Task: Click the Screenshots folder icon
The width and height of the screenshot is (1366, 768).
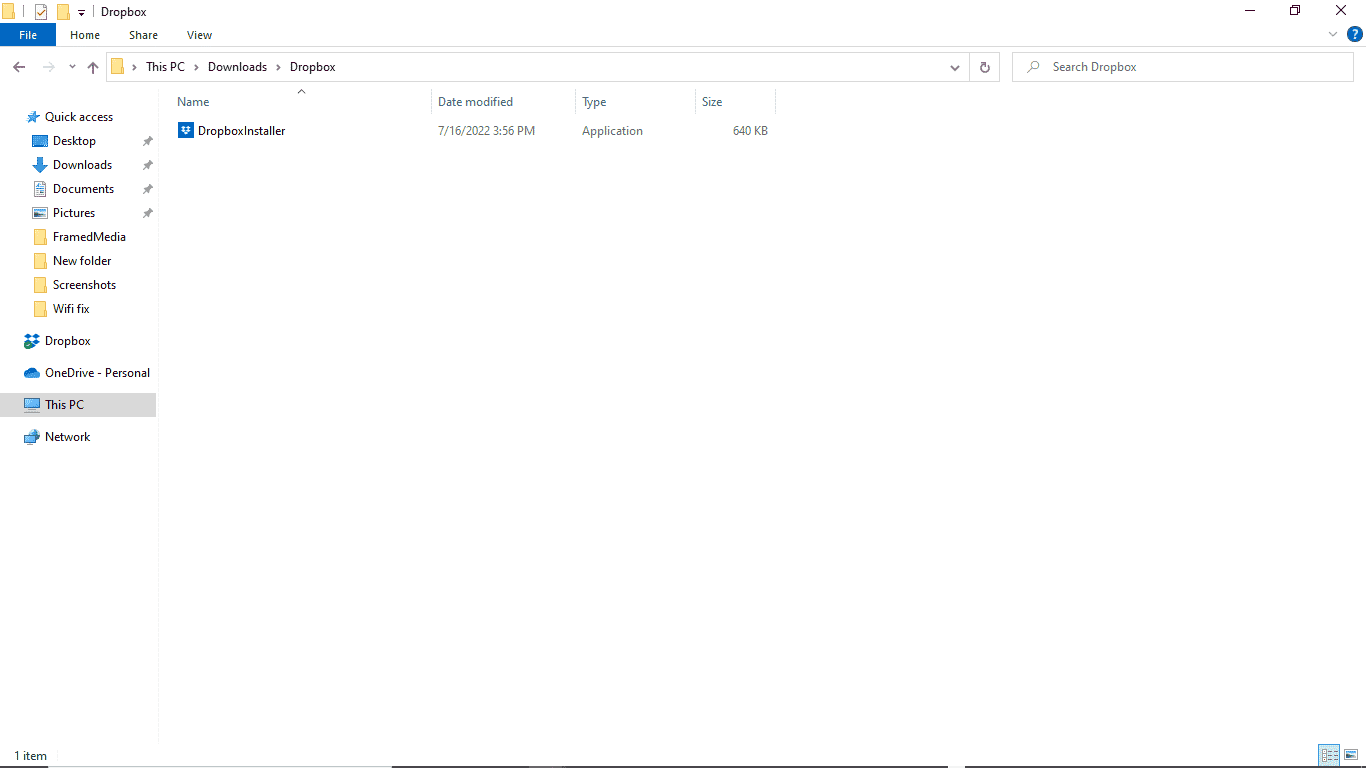Action: click(x=40, y=285)
